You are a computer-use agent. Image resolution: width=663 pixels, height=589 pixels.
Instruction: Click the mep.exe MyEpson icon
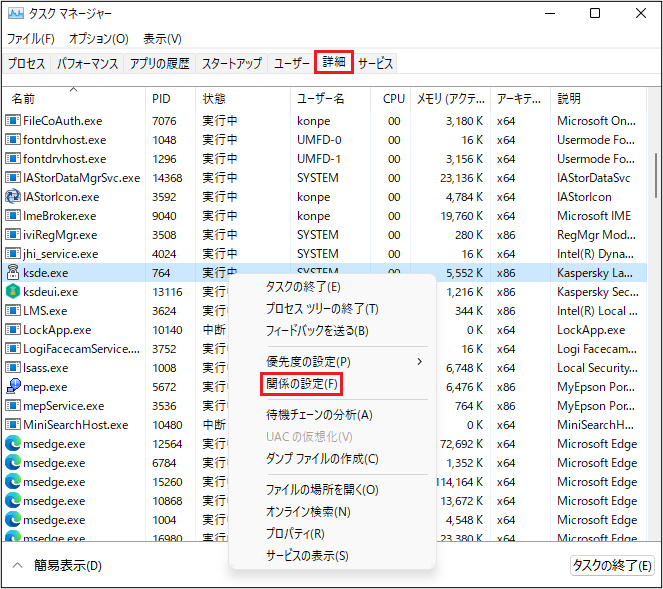click(x=13, y=386)
